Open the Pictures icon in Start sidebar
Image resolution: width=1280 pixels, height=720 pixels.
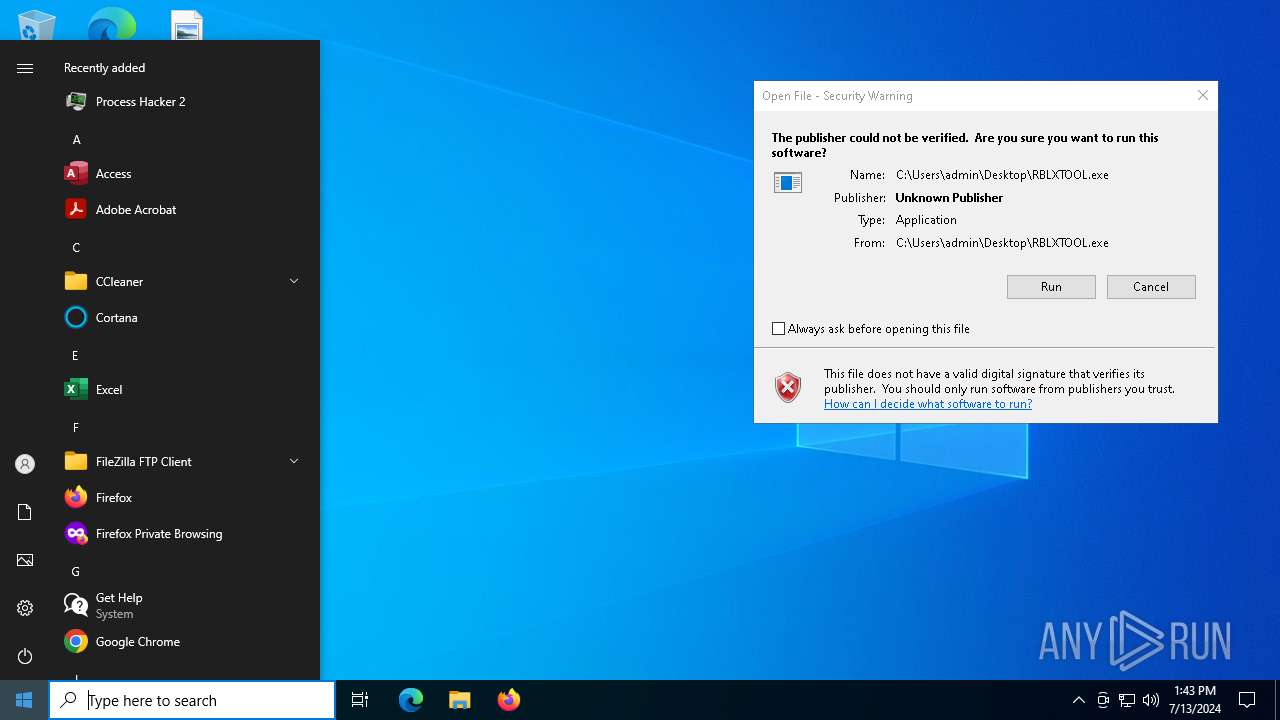click(25, 560)
